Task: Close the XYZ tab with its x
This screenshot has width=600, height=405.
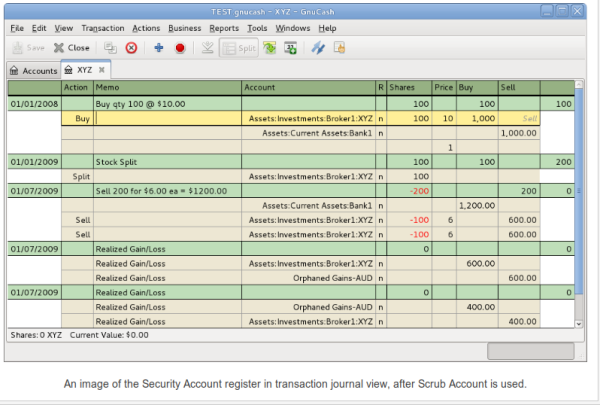Action: (102, 70)
